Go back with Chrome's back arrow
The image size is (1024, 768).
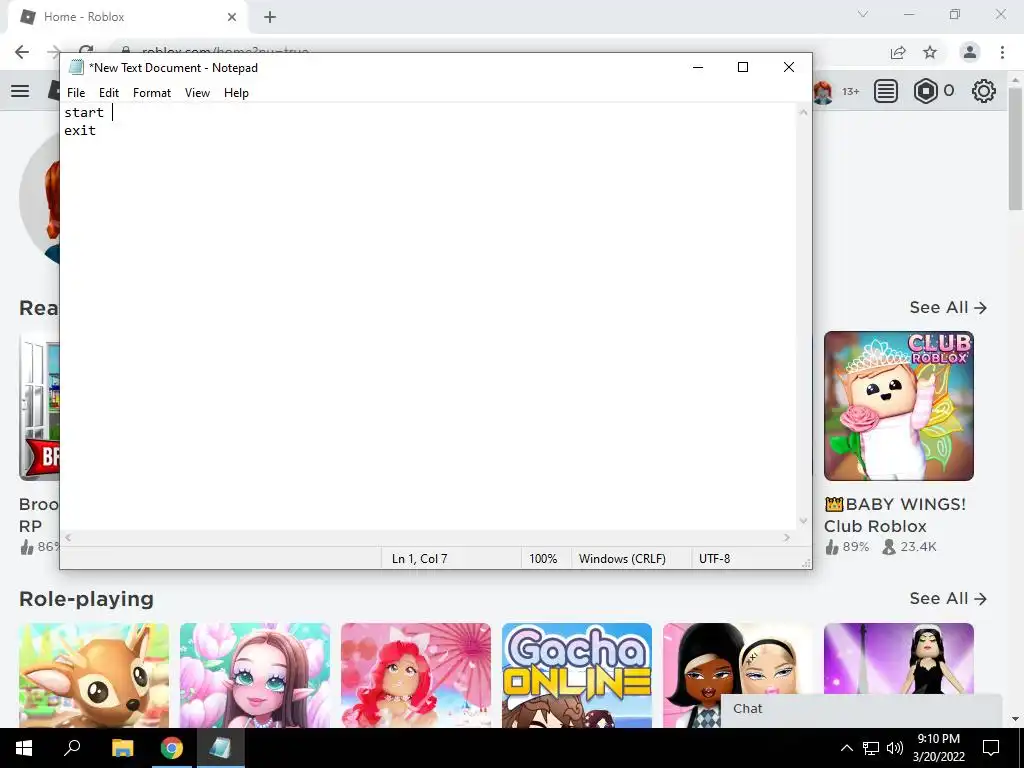(x=22, y=52)
